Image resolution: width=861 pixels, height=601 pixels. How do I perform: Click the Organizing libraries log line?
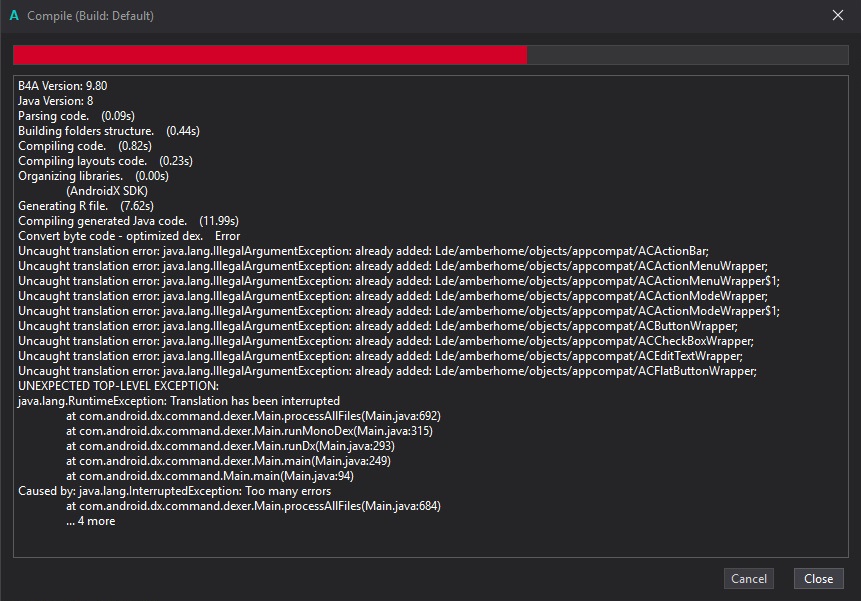tap(93, 176)
